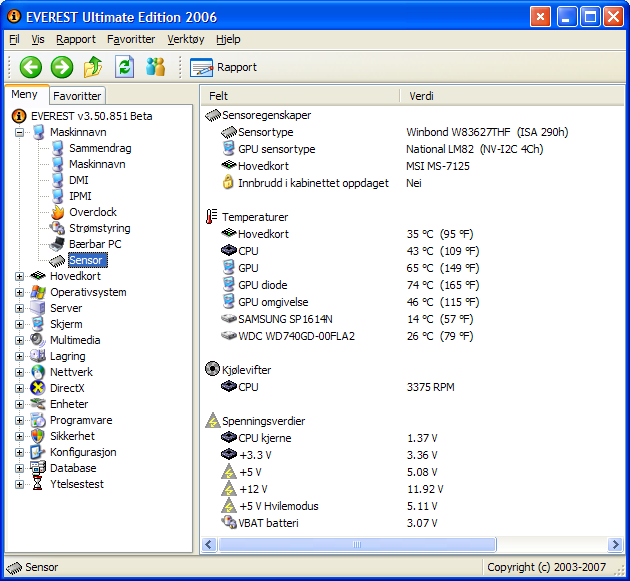Expand the Enheter tree node
This screenshot has width=630, height=581.
19,404
